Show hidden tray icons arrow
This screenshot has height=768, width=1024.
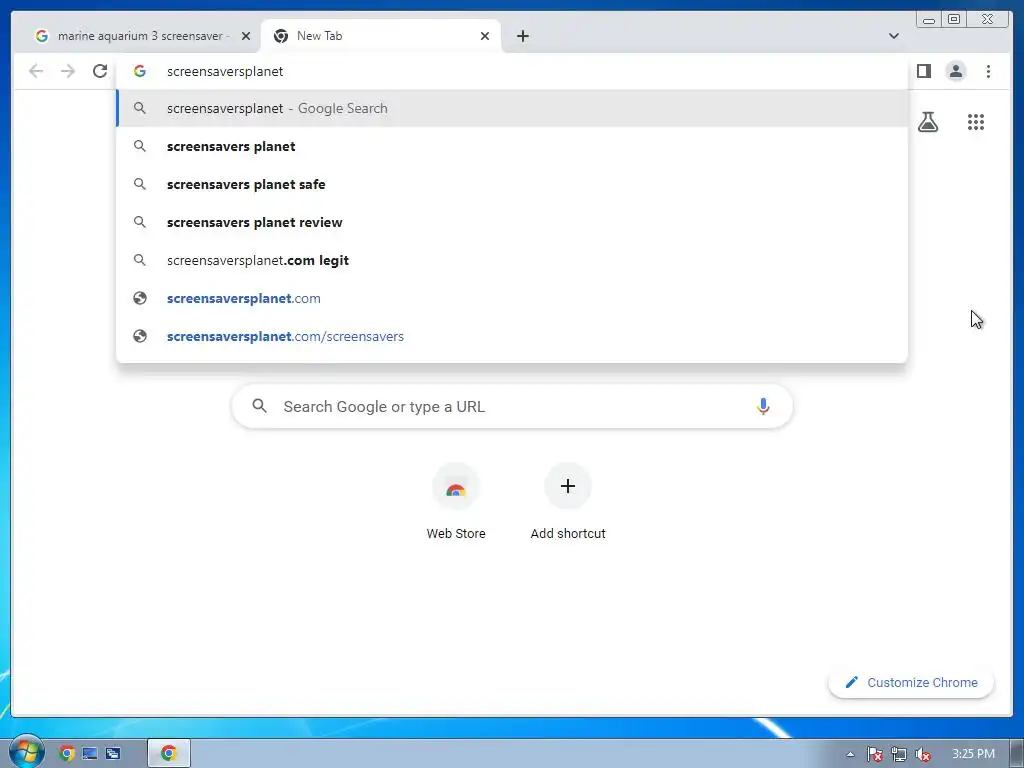tap(850, 754)
